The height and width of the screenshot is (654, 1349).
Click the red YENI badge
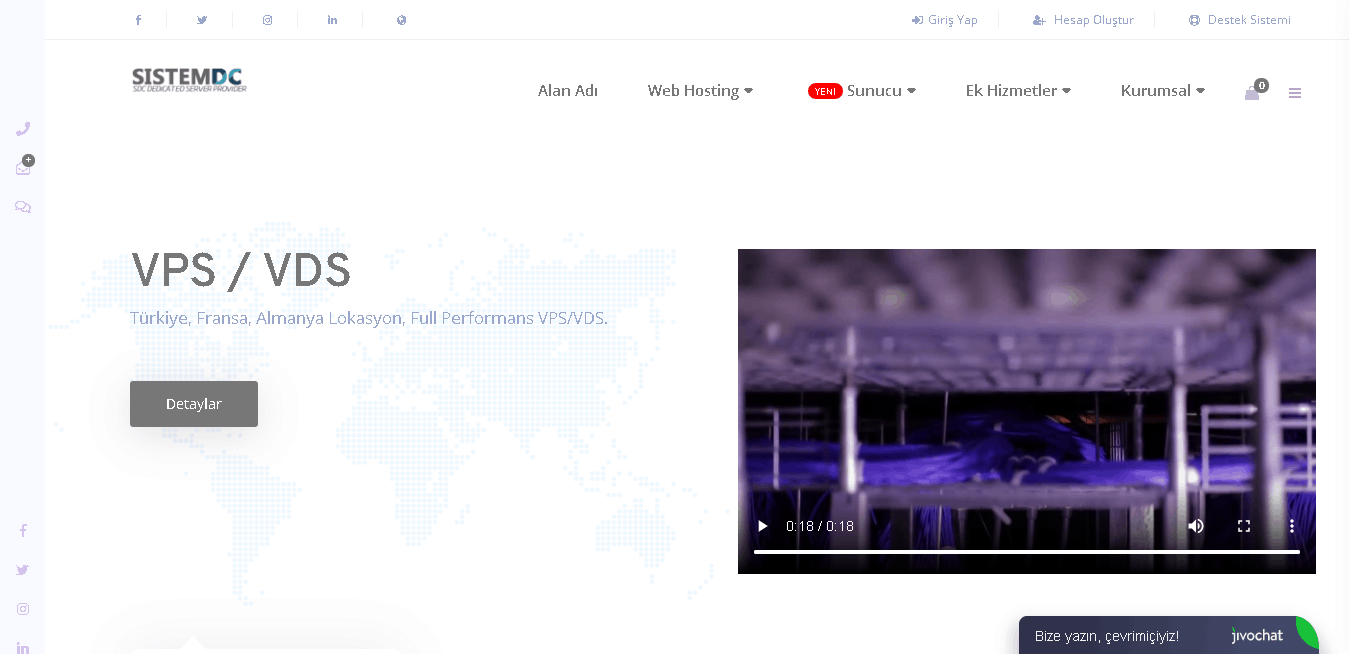825,91
